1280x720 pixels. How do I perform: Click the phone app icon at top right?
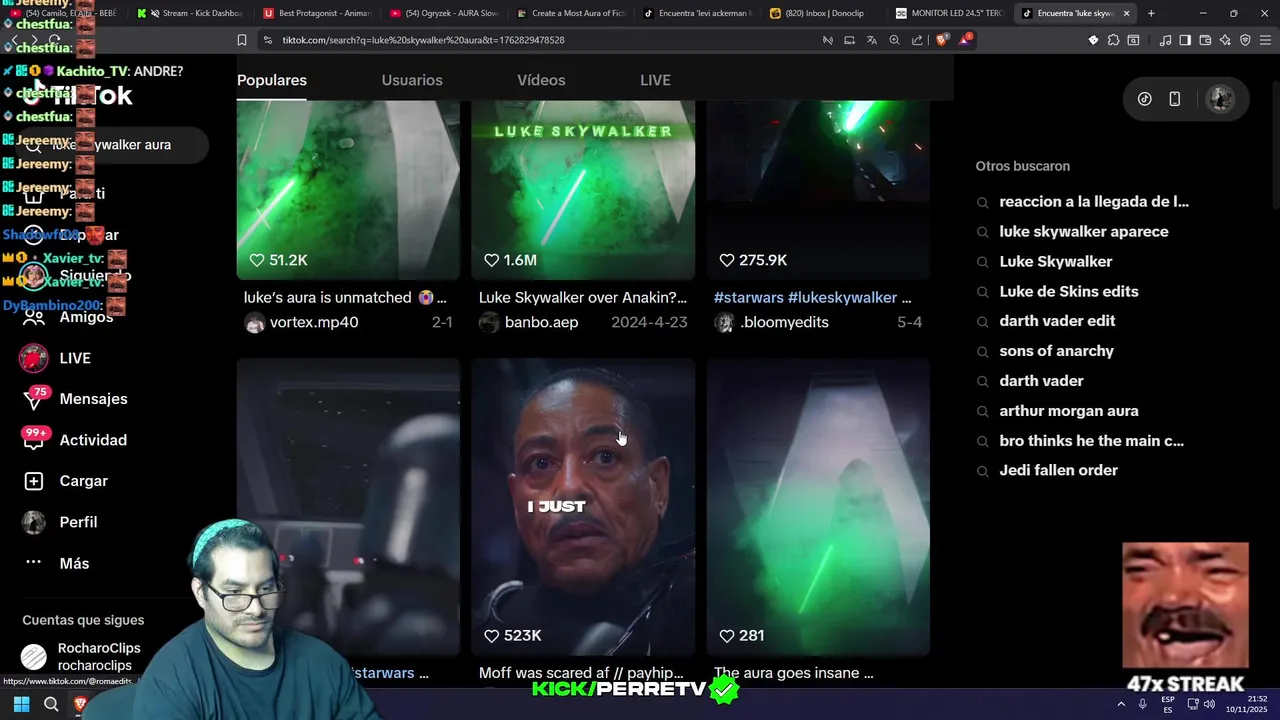1175,99
